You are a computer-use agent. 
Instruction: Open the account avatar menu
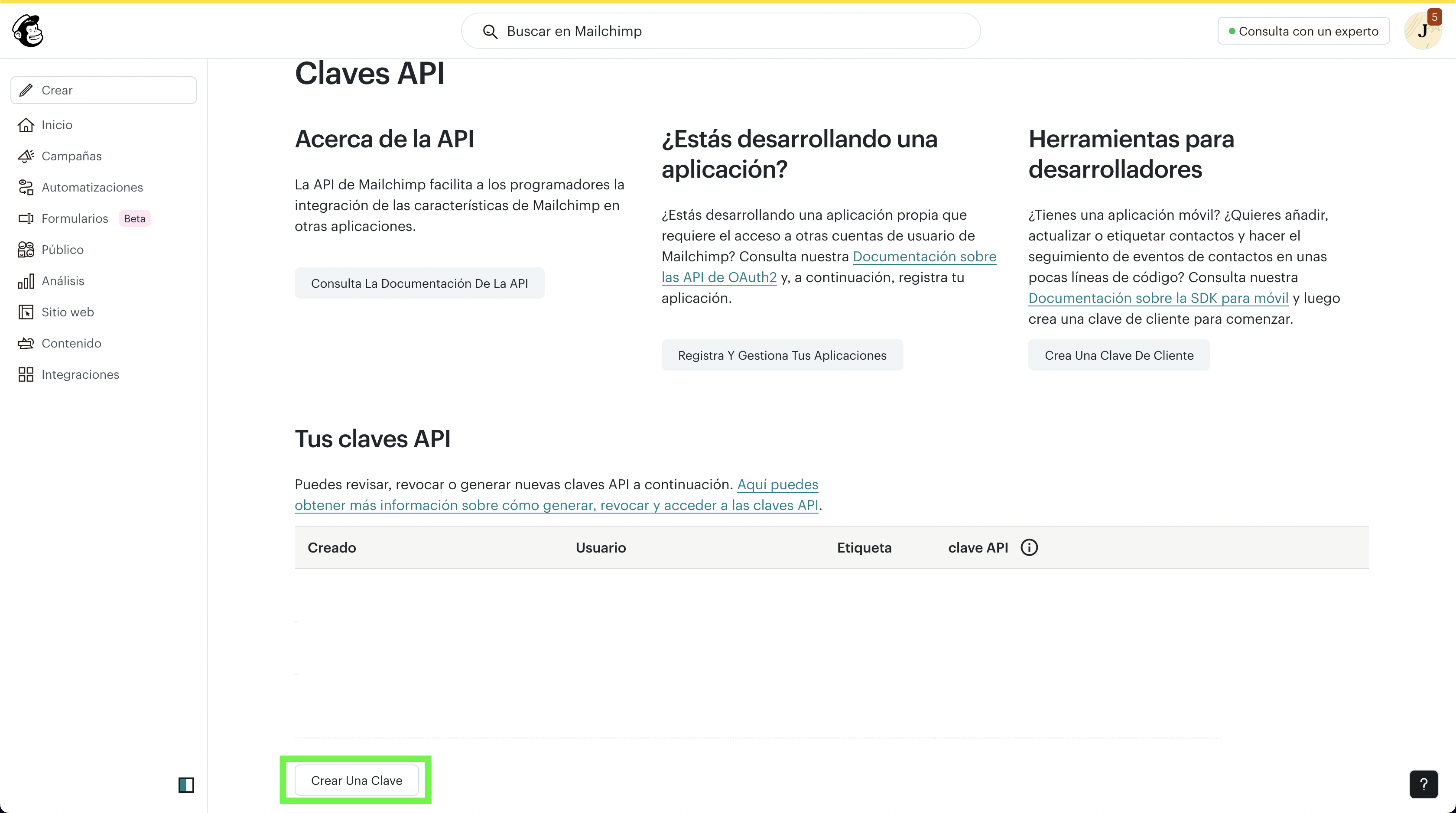coord(1422,31)
